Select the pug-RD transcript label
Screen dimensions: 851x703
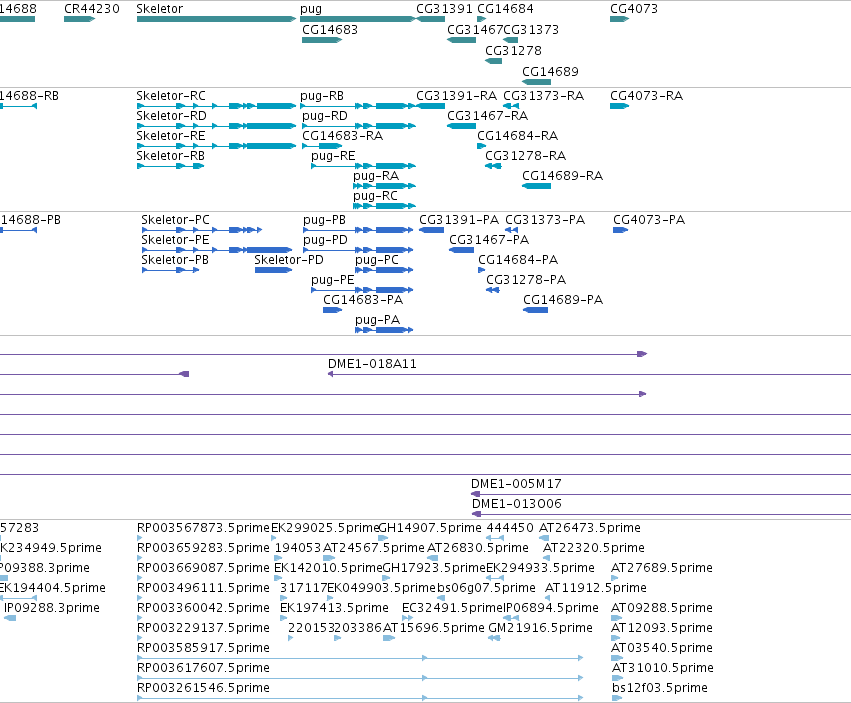(x=325, y=116)
